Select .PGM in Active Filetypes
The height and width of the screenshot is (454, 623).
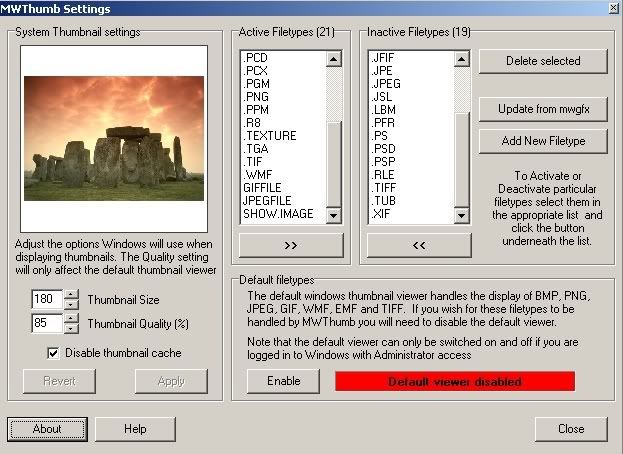(x=283, y=84)
